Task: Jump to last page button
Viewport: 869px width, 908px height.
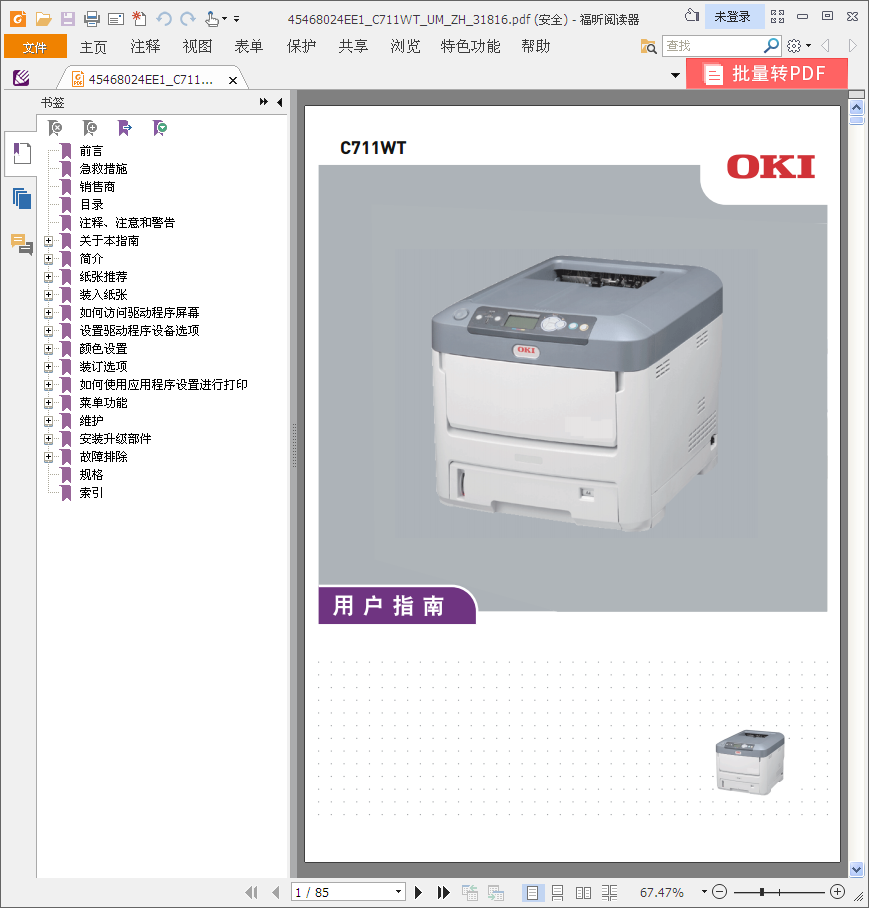Action: coord(443,892)
